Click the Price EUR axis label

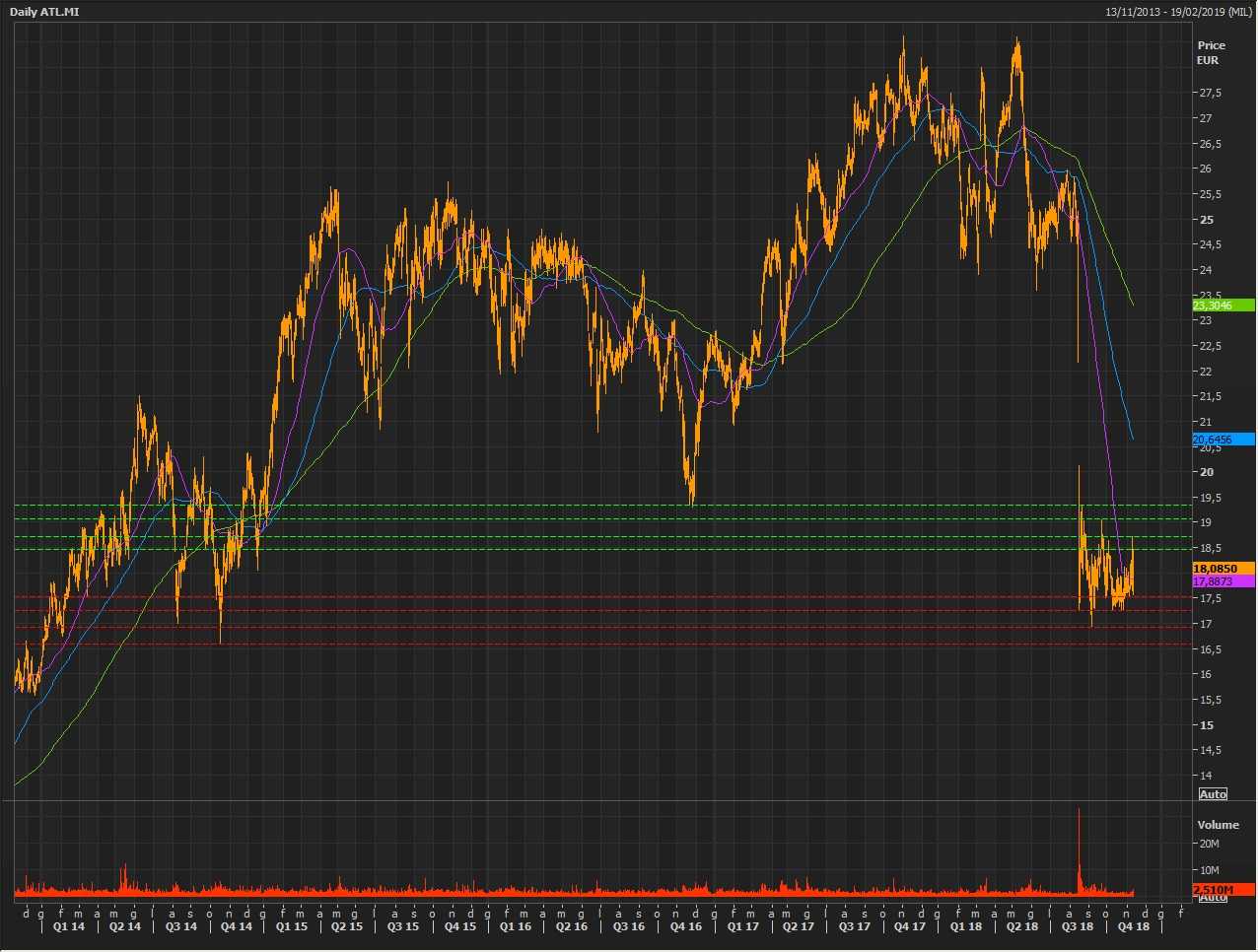(x=1211, y=52)
